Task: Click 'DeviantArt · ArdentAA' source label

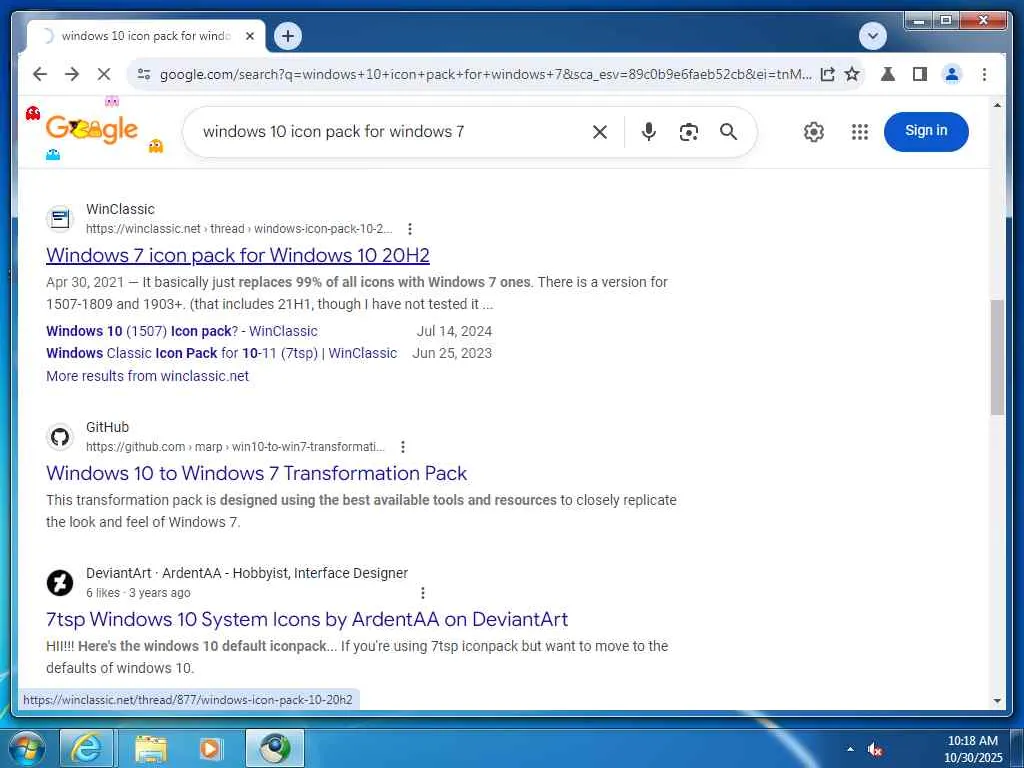Action: tap(247, 573)
